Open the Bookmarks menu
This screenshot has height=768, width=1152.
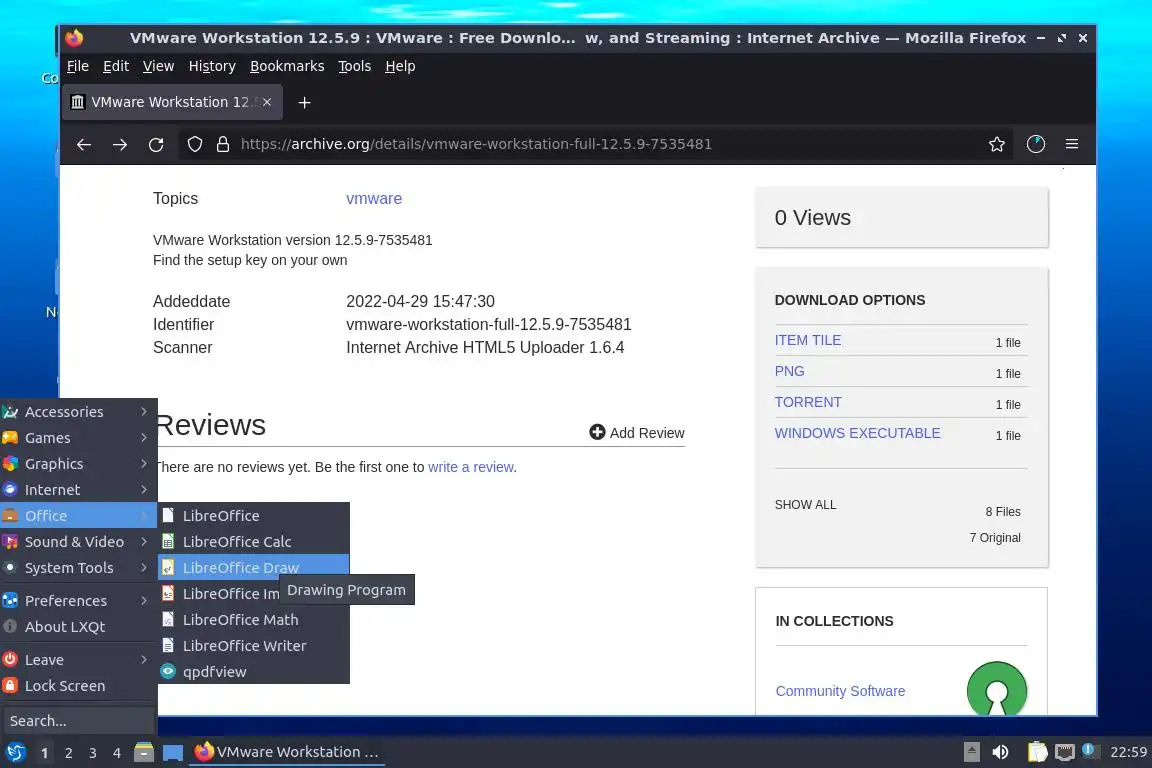click(287, 66)
